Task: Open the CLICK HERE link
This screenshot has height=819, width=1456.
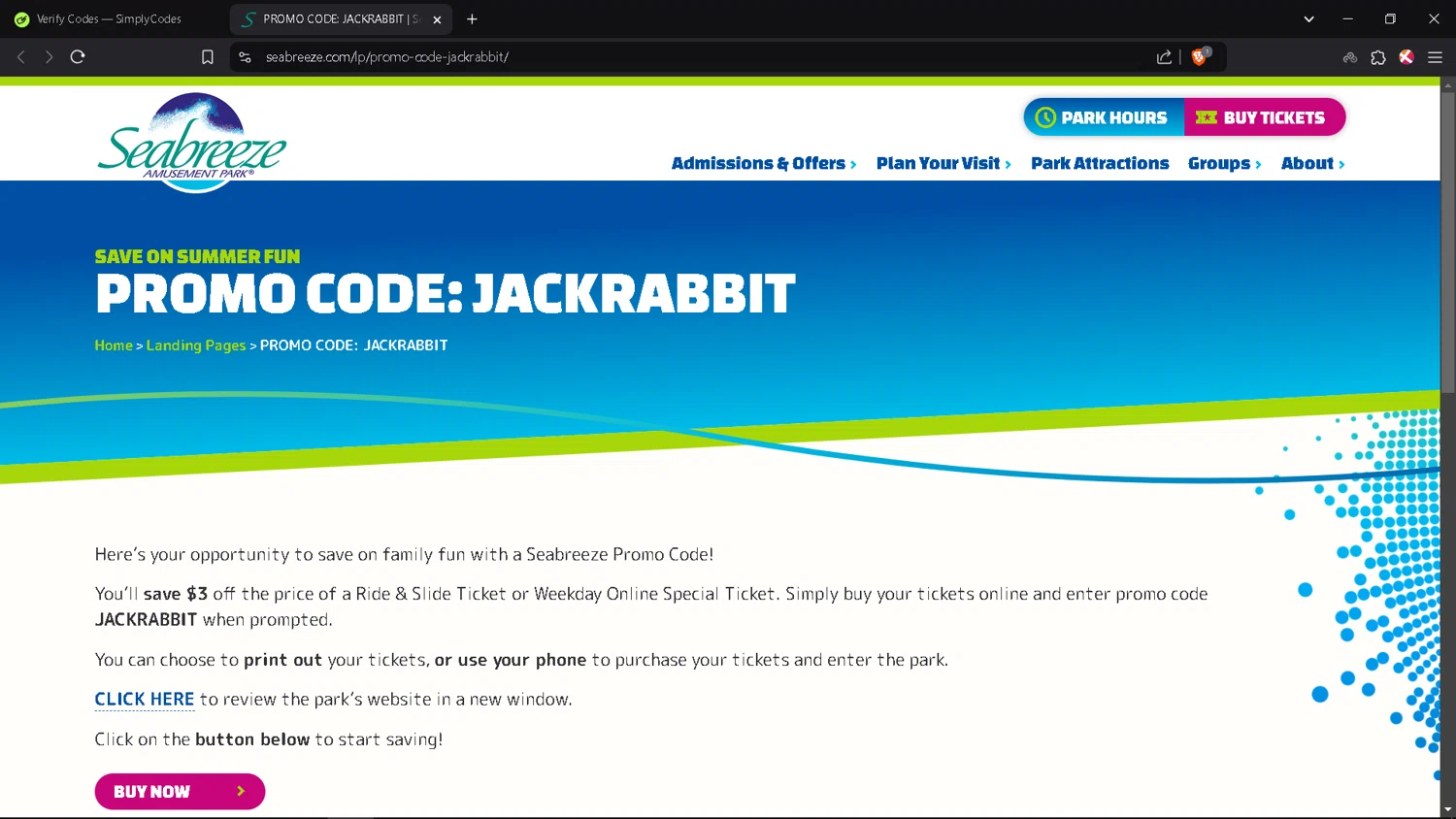Action: point(145,699)
